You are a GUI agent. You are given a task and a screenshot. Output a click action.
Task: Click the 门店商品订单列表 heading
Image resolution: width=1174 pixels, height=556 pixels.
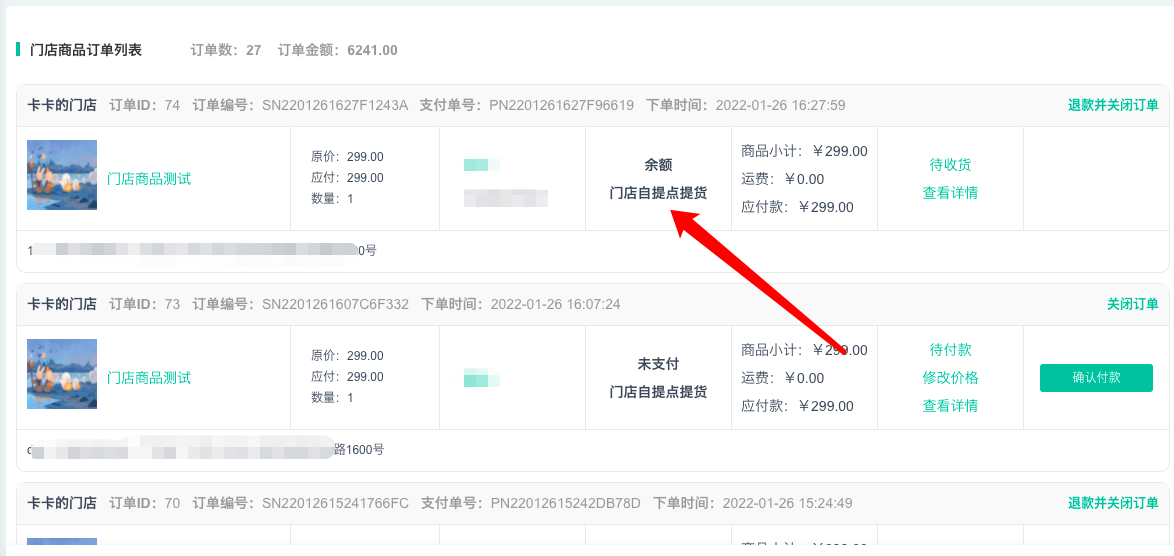pyautogui.click(x=85, y=50)
